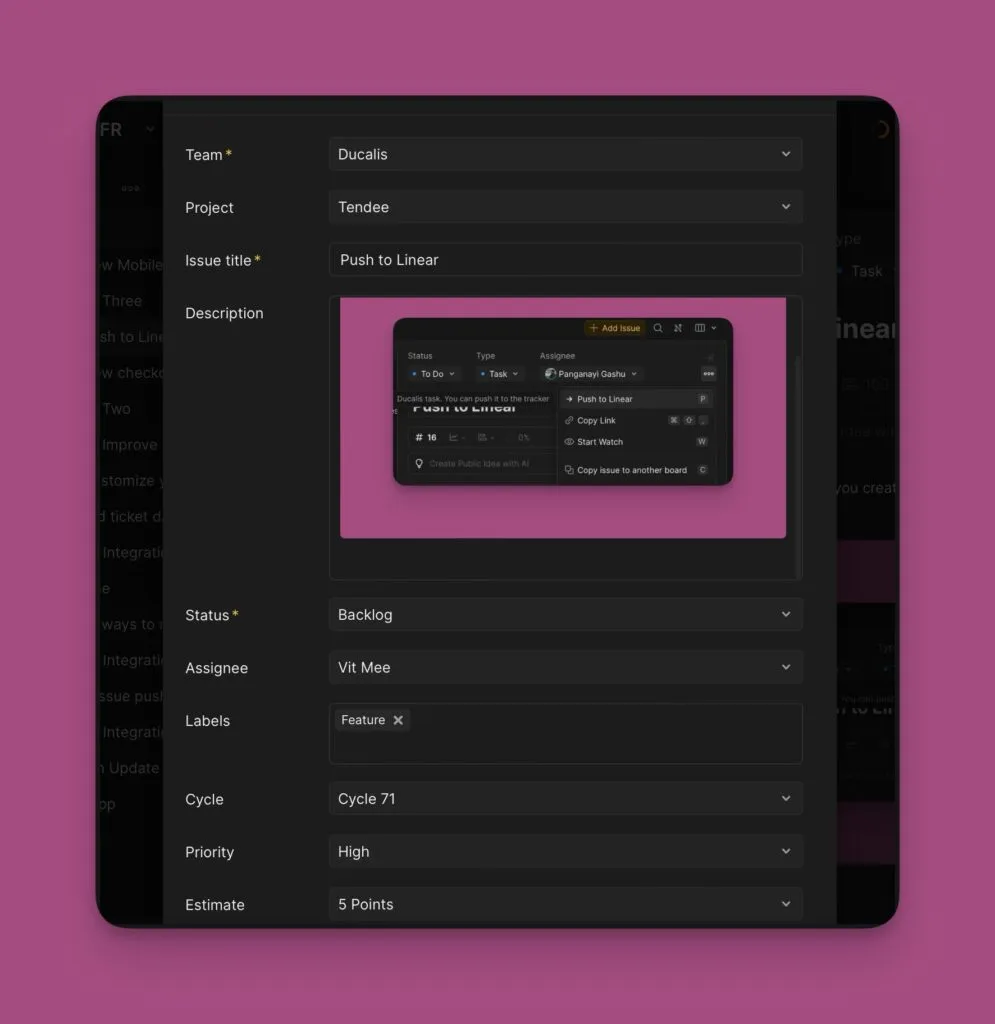This screenshot has height=1024, width=995.
Task: Click Panganayi Gashu's avatar icon
Action: coord(550,374)
